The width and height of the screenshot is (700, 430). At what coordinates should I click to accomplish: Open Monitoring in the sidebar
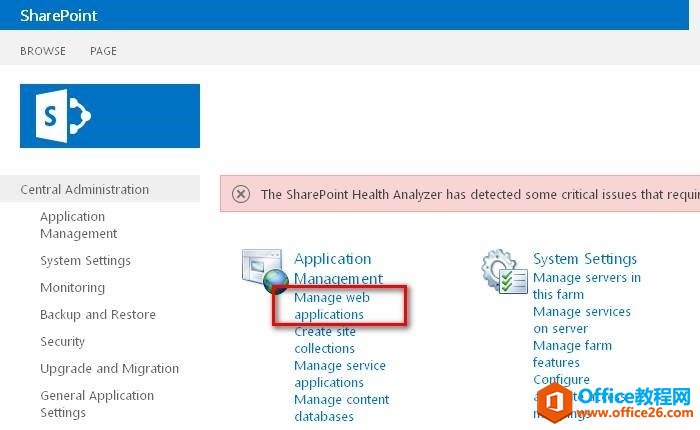(73, 288)
